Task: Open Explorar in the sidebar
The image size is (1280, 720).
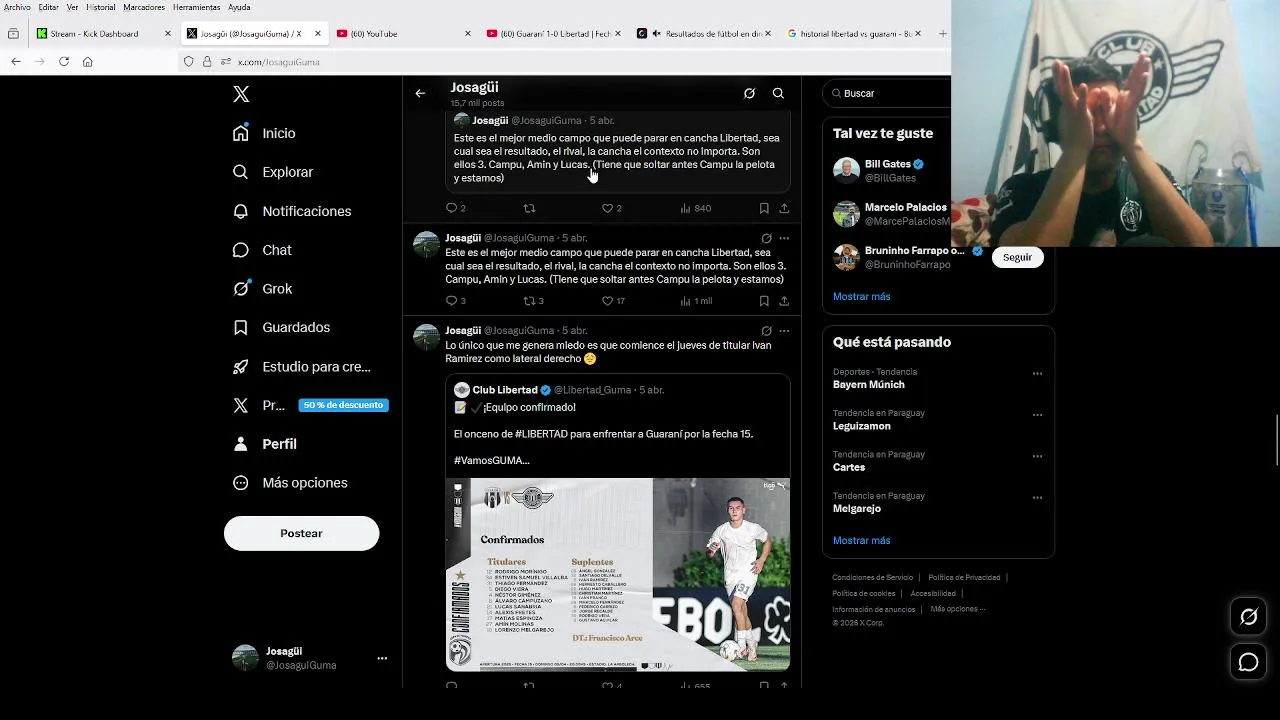Action: 273,172
